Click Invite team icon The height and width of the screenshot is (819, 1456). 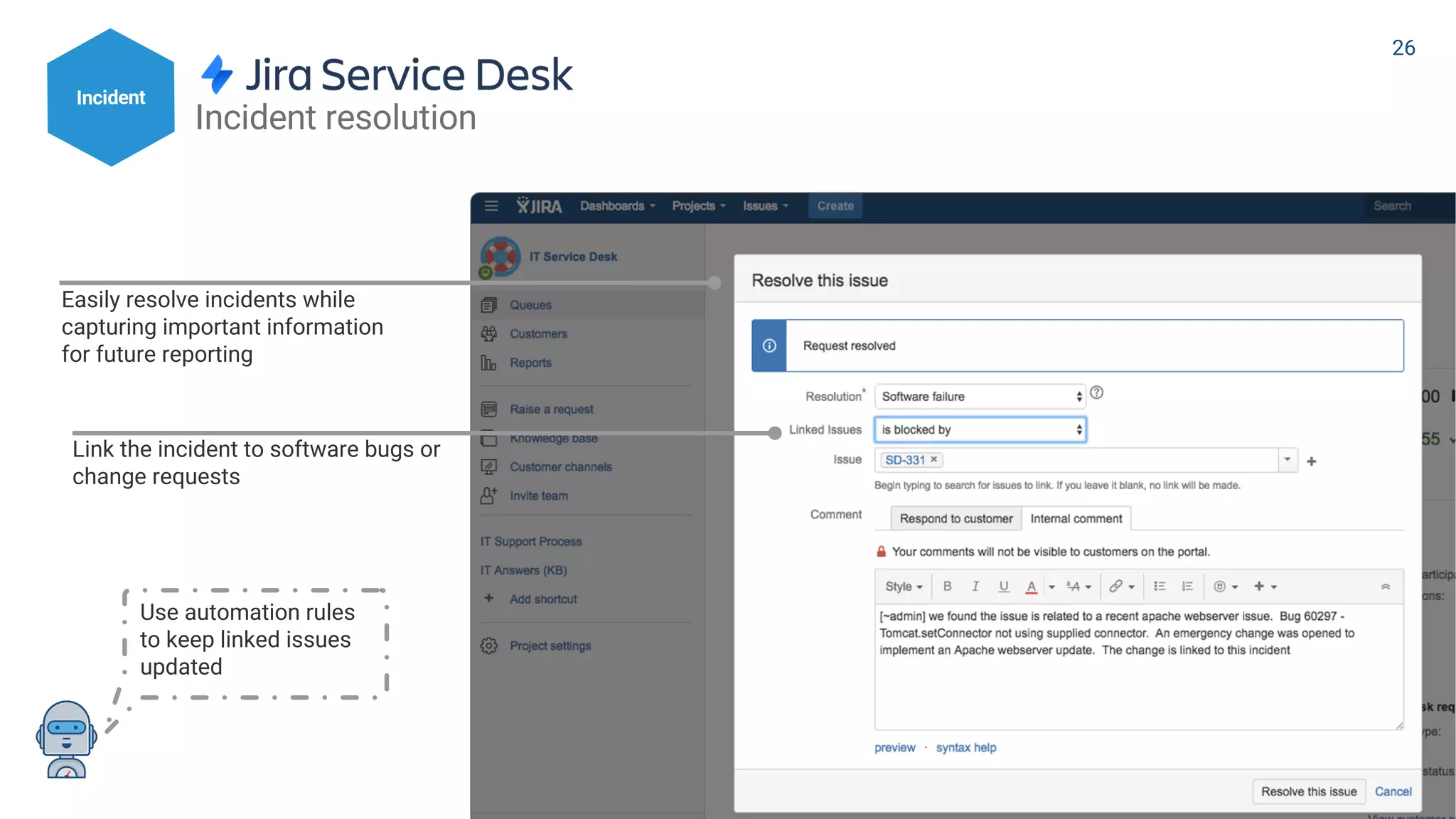[x=489, y=496]
